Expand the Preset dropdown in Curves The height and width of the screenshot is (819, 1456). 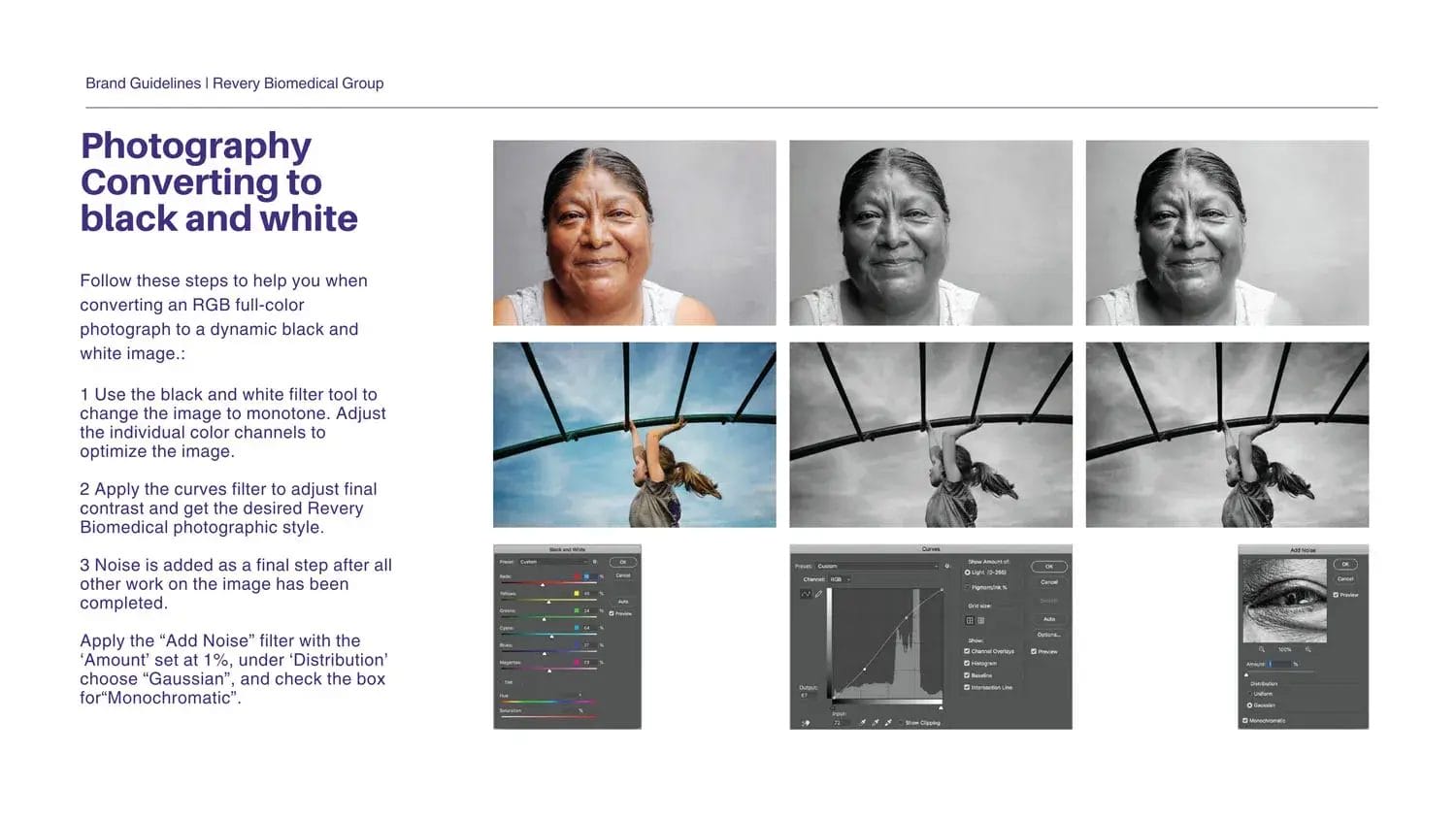coord(877,566)
